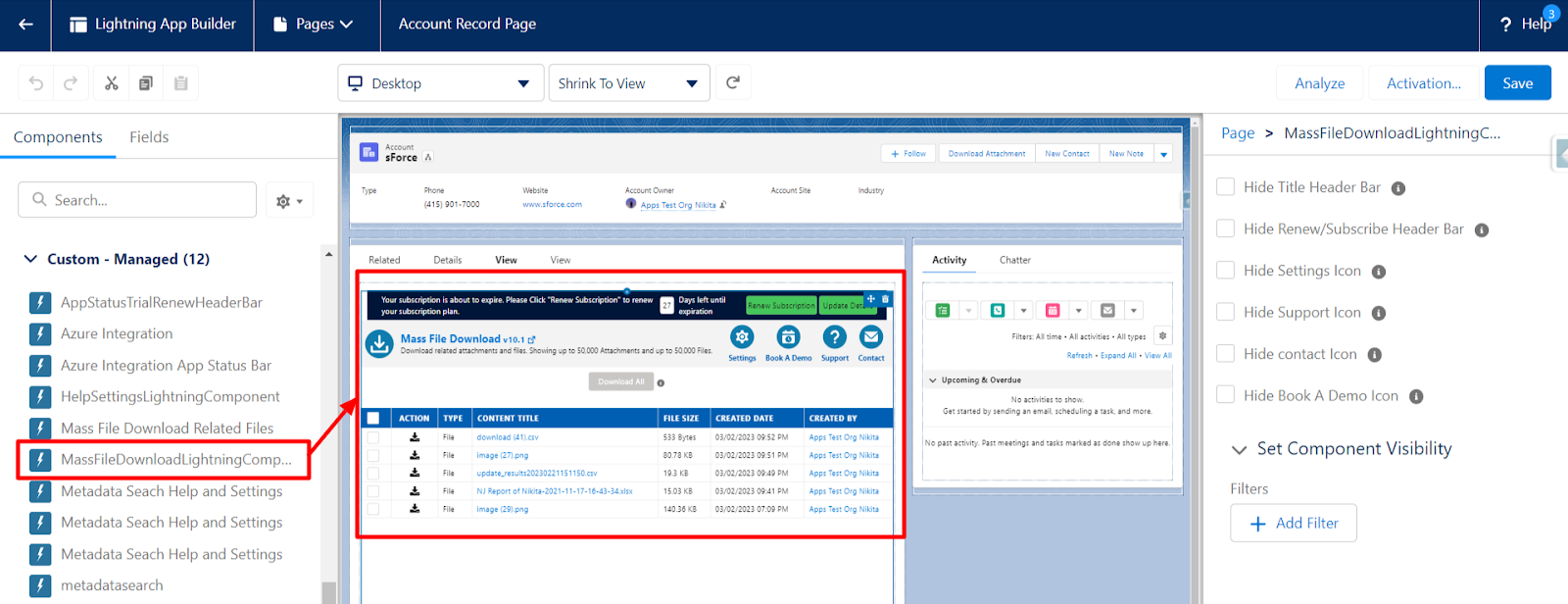Click download icon for image (27).png row

coord(415,455)
